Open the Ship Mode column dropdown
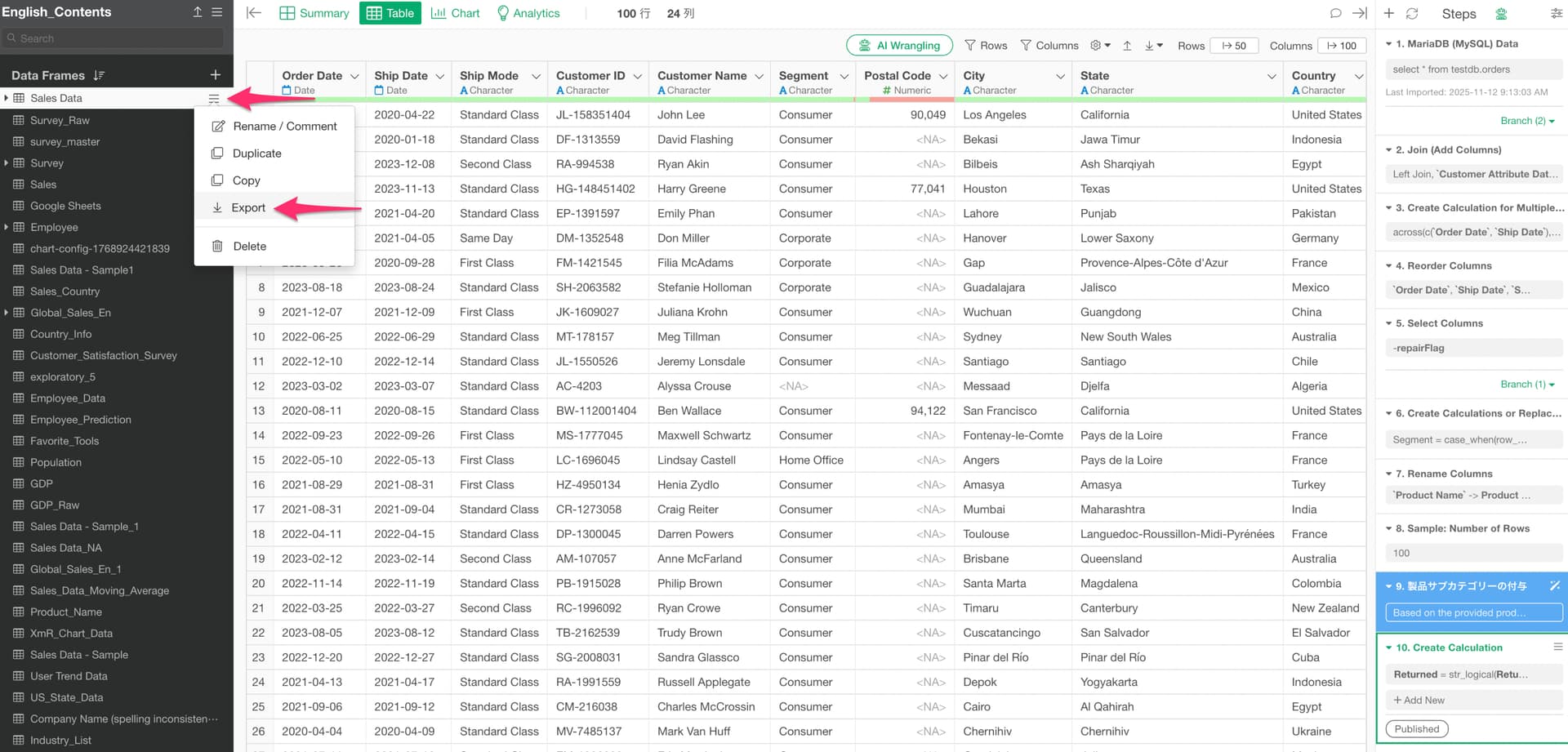1568x752 pixels. [x=536, y=76]
